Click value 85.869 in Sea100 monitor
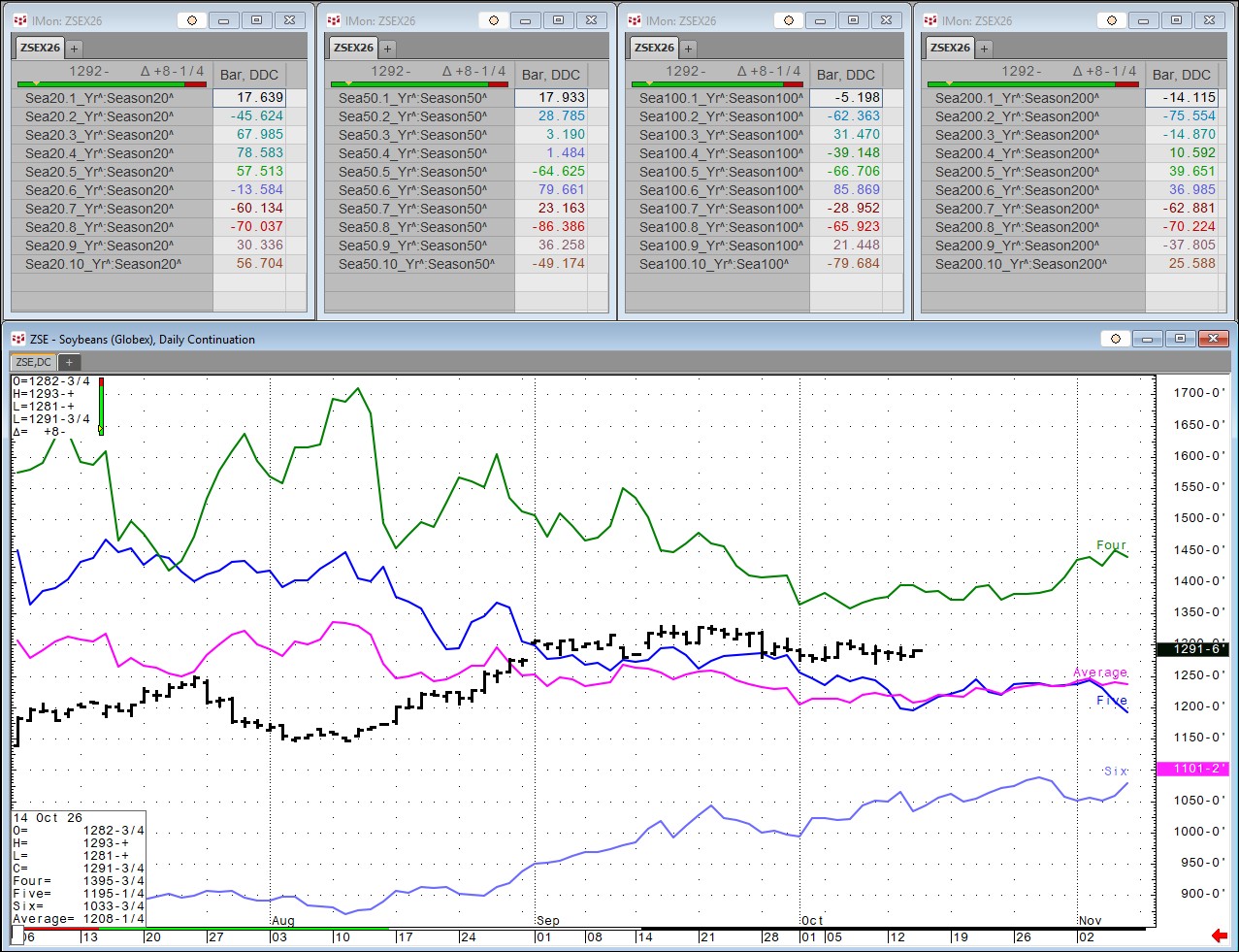Image resolution: width=1239 pixels, height=952 pixels. pyautogui.click(x=846, y=190)
